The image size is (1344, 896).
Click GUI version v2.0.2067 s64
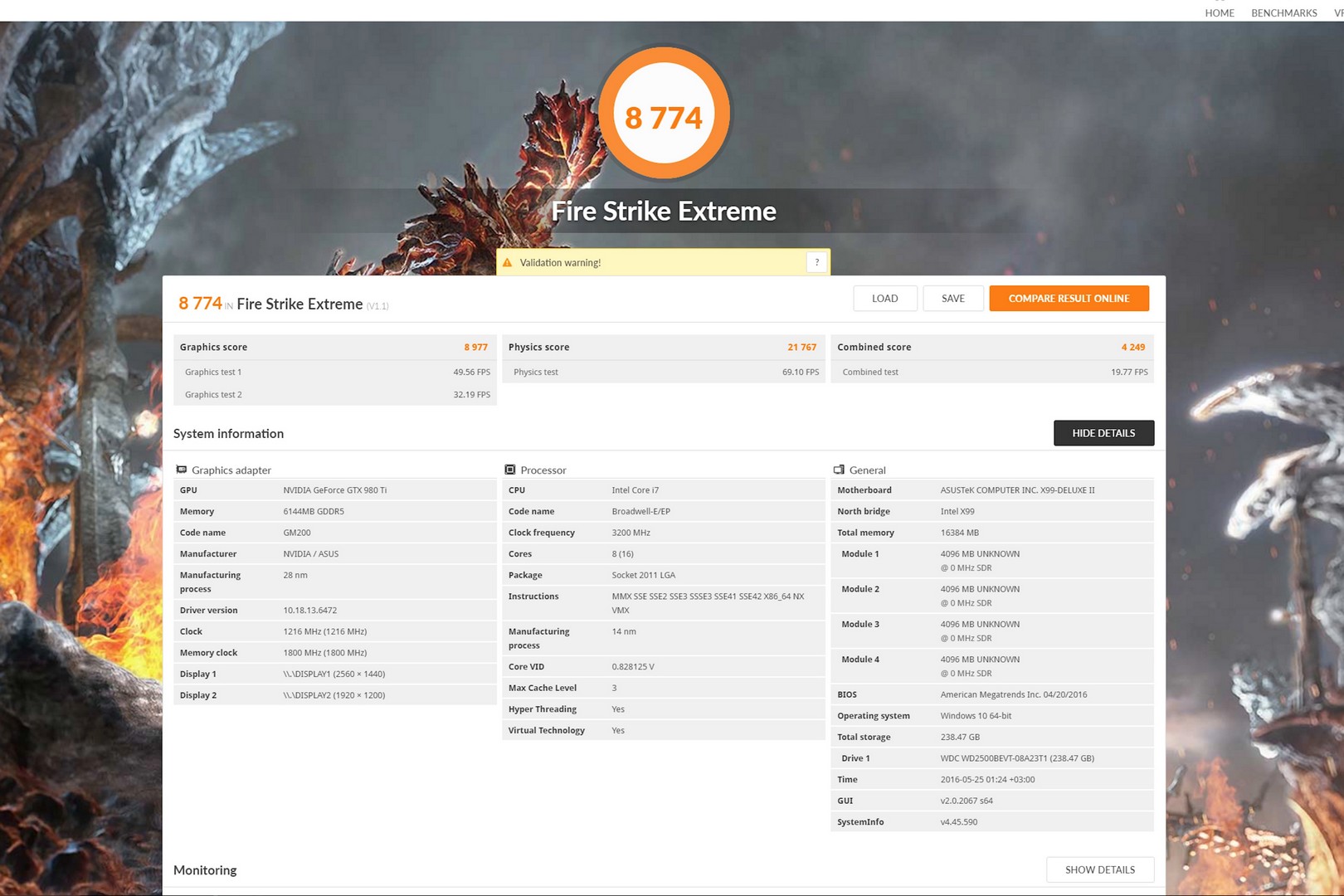(967, 801)
